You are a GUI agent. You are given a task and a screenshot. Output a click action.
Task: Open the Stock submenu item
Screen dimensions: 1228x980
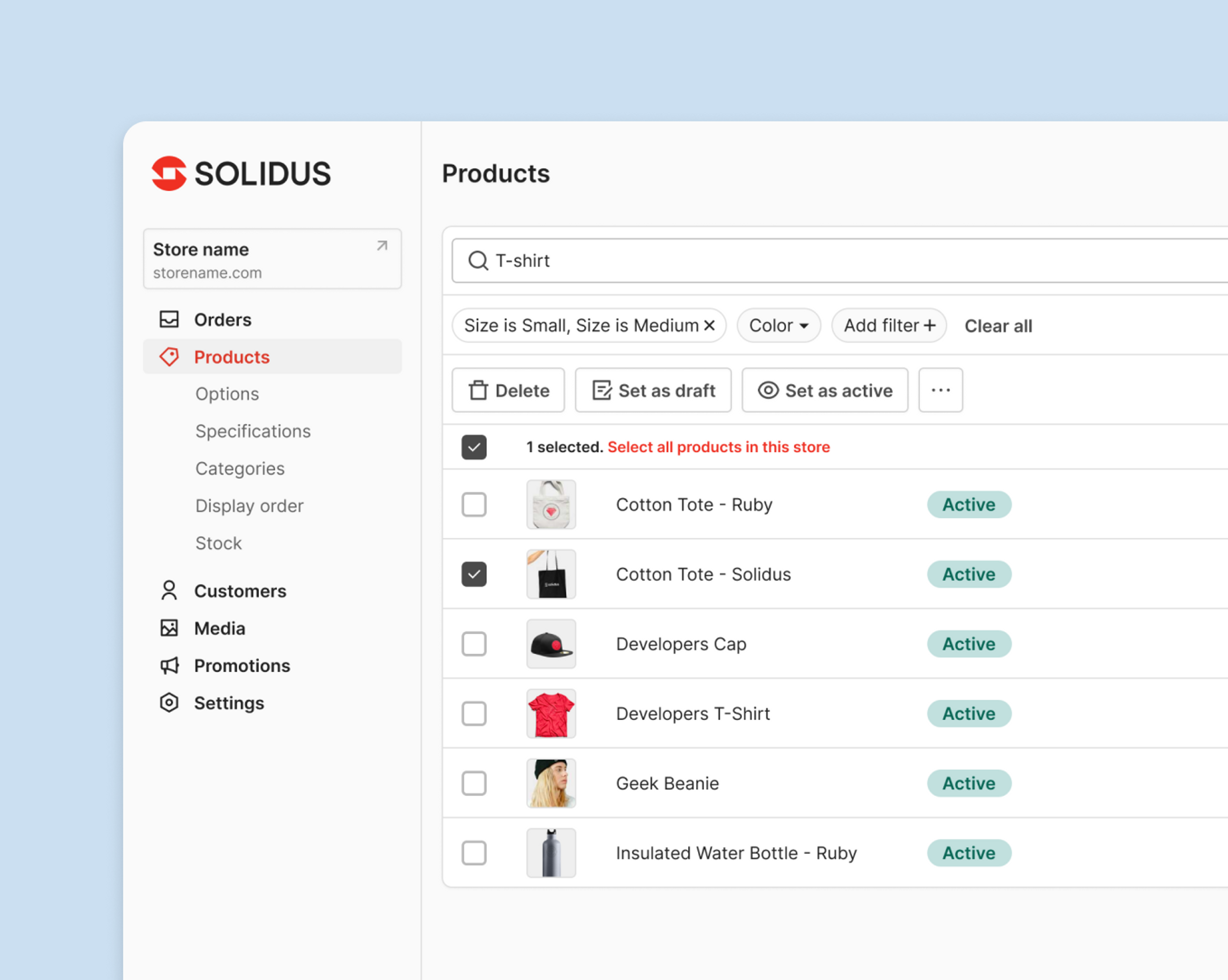(219, 543)
